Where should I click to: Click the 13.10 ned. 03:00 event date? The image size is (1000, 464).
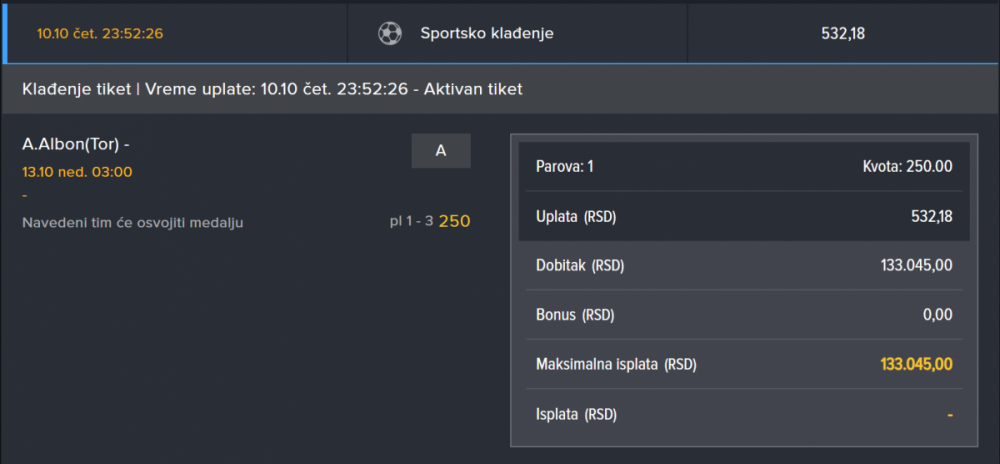(77, 172)
